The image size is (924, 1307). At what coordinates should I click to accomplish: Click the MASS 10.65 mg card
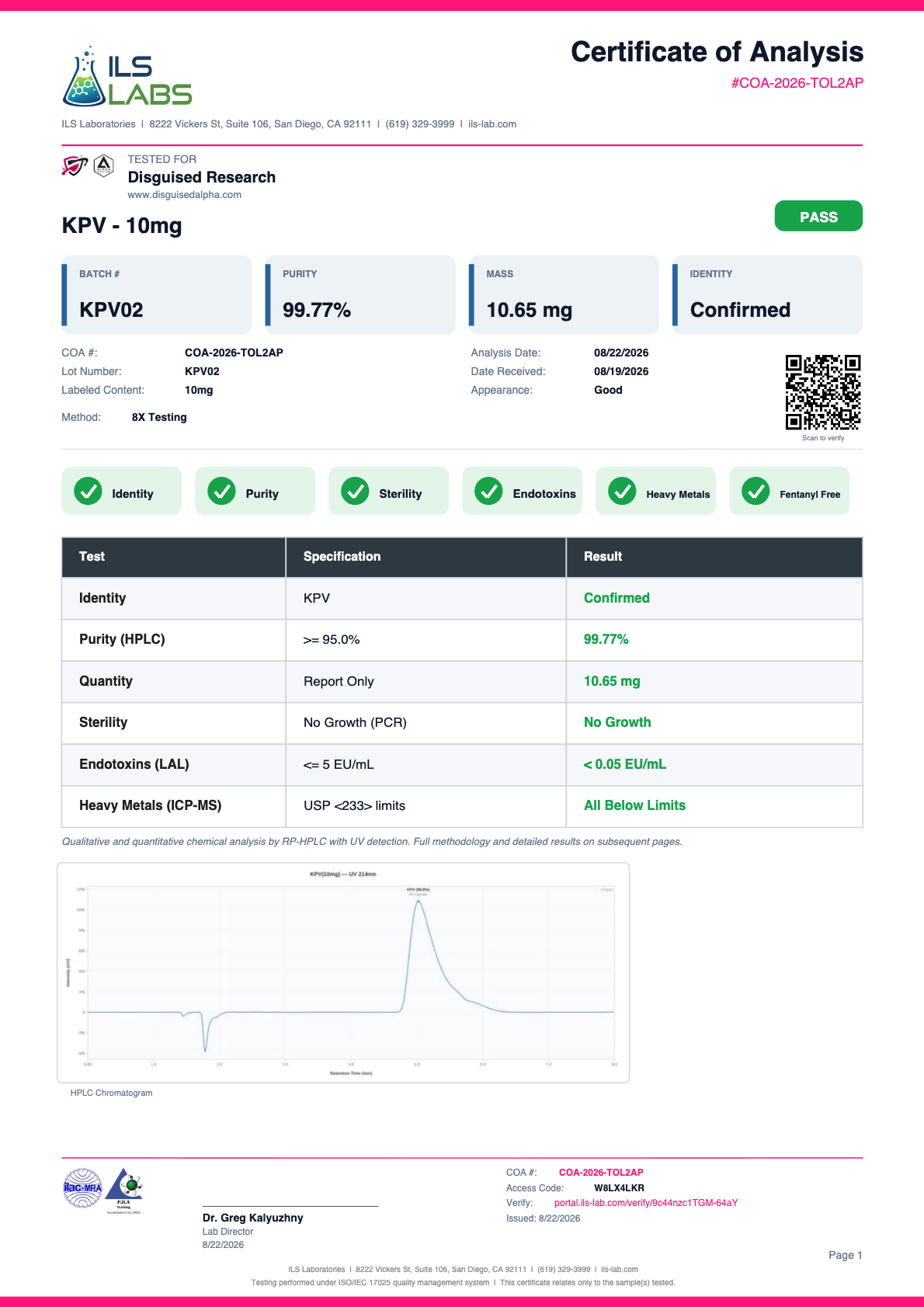click(564, 295)
